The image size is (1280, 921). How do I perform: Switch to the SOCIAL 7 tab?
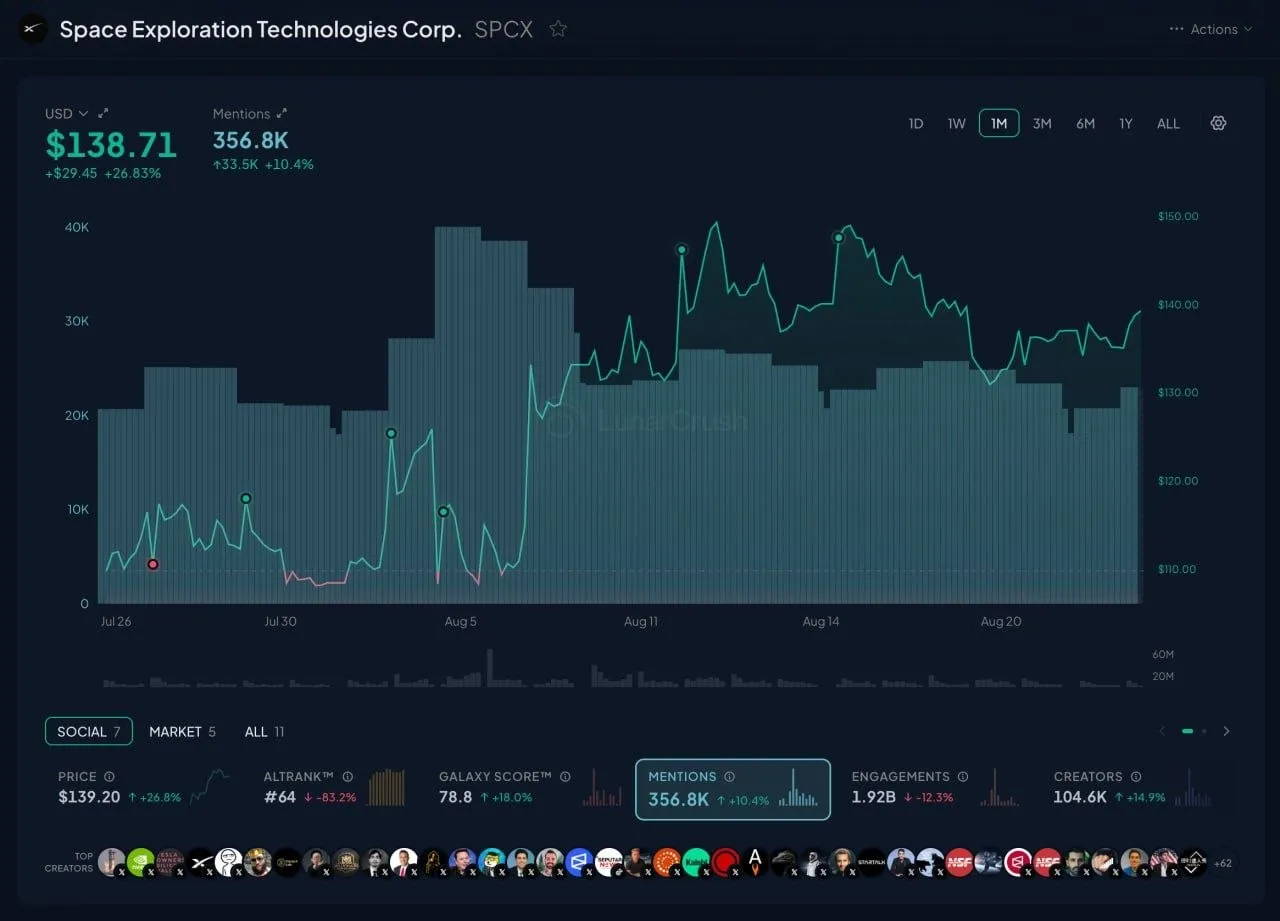click(x=89, y=731)
